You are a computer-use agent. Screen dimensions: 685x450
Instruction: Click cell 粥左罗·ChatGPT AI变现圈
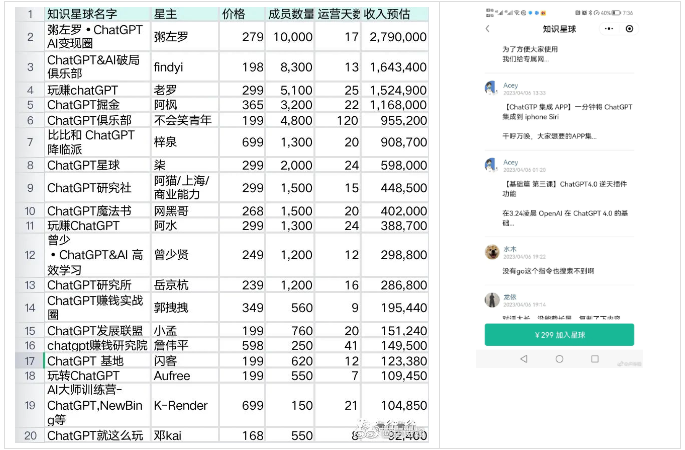tap(98, 36)
